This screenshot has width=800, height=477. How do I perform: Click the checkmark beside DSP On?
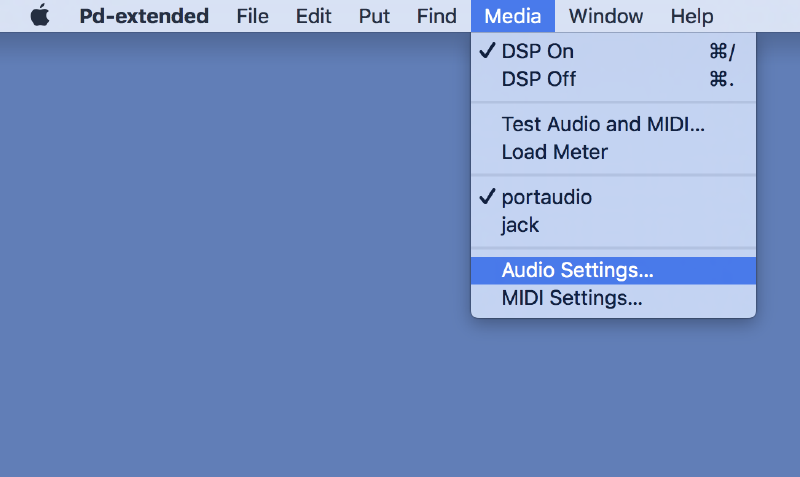click(487, 51)
